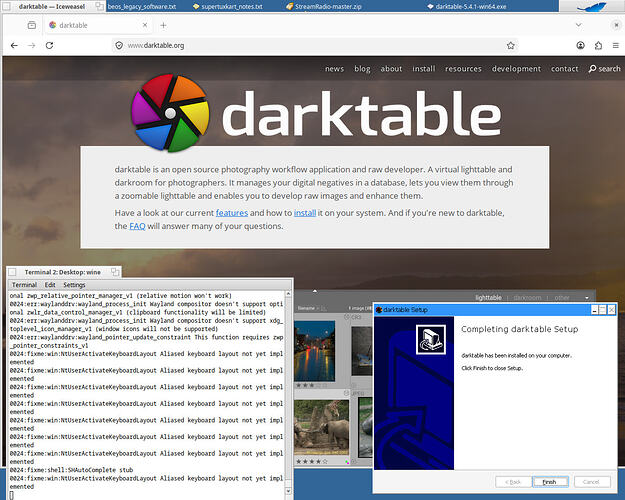
Task: Click the Iceweasel window close box
Action: pos(6,6)
